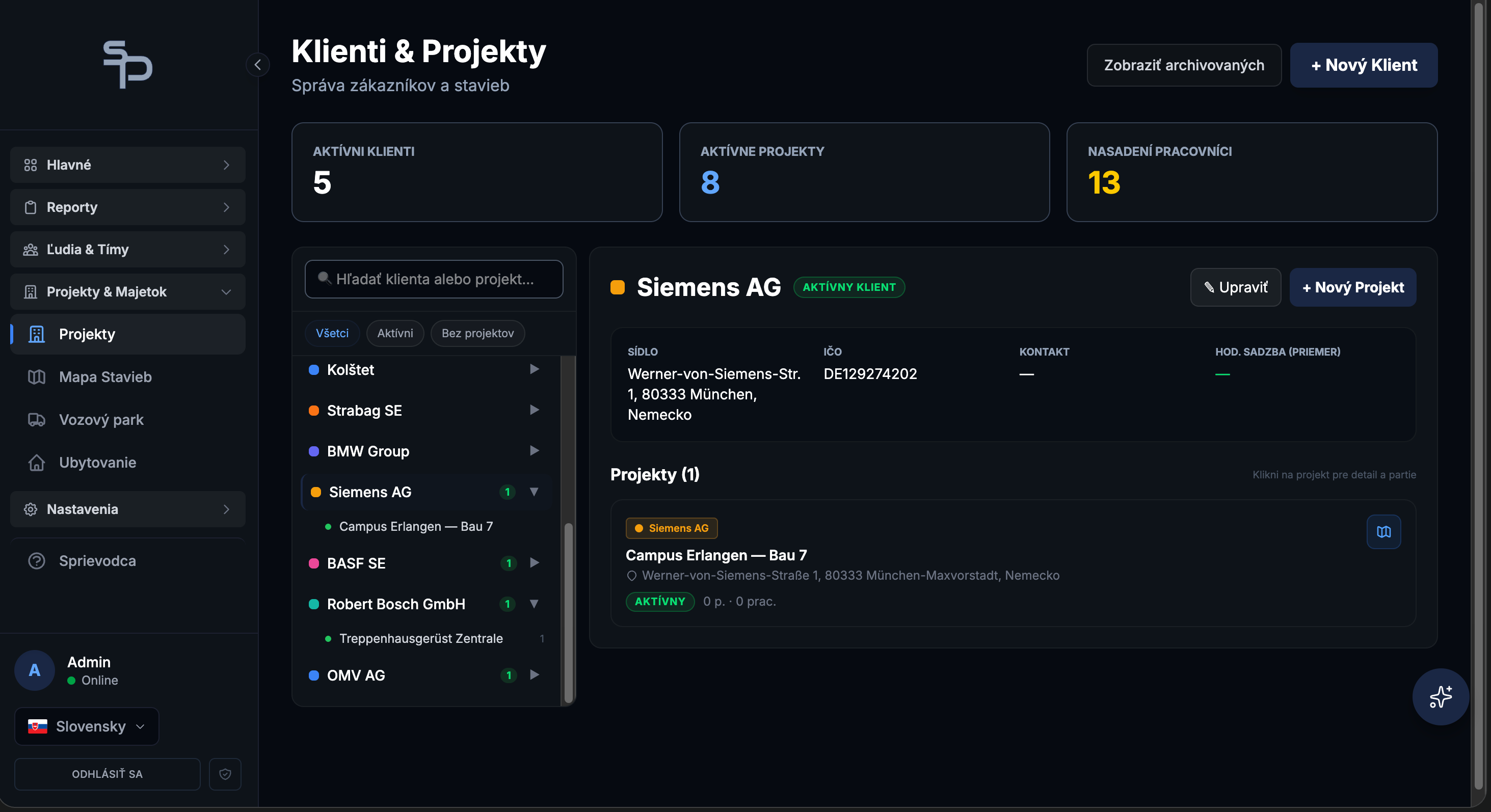This screenshot has width=1491, height=812.
Task: Click BASF SE pink color dot
Action: click(314, 563)
